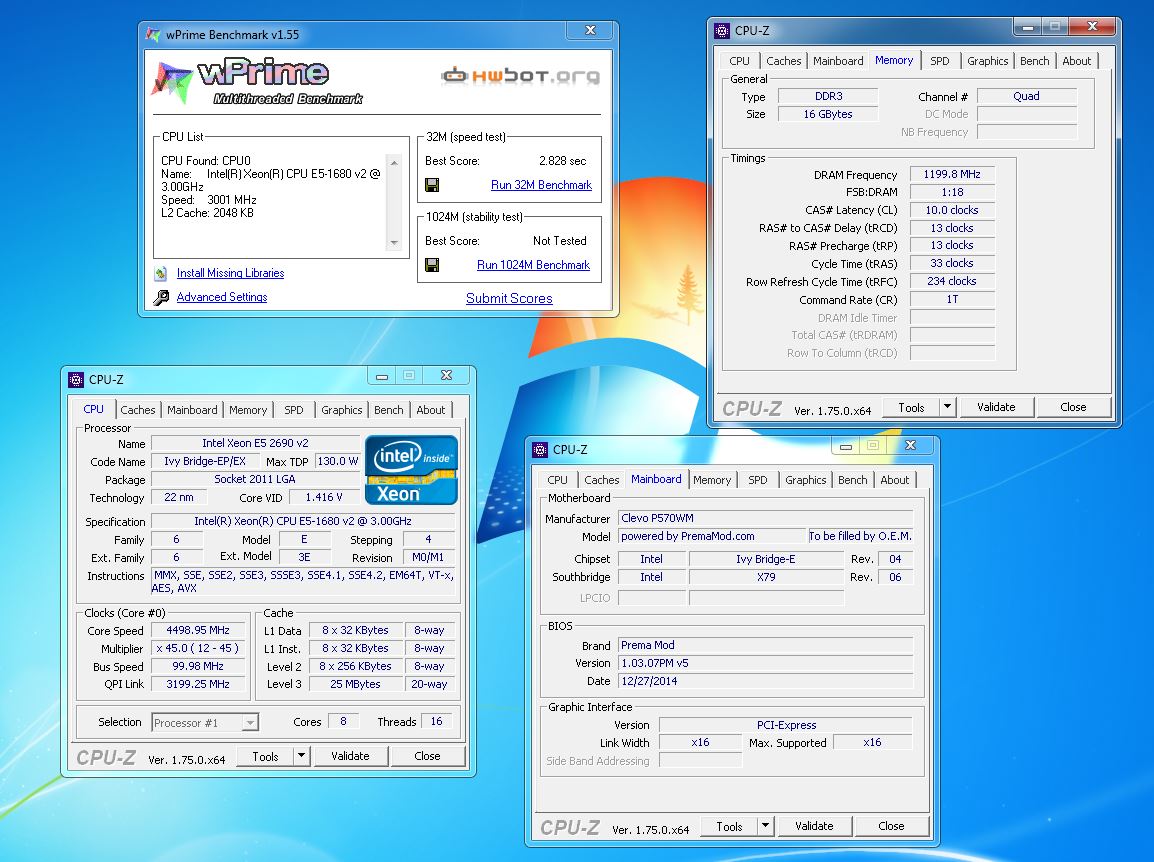Open Install Missing Libraries link

(x=230, y=273)
